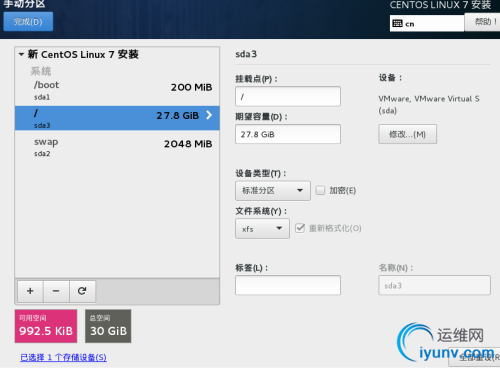Click the 系统 category heading
The height and width of the screenshot is (369, 500).
click(x=41, y=71)
